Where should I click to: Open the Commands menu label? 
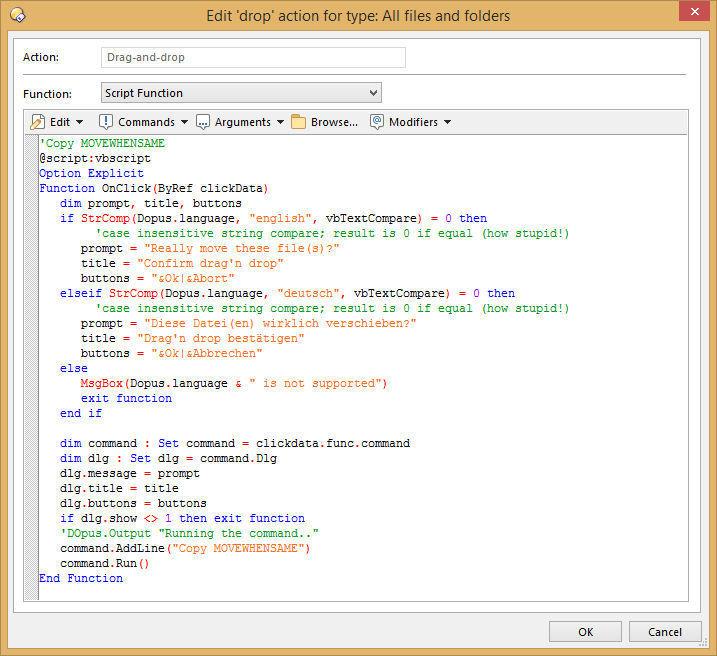click(146, 122)
